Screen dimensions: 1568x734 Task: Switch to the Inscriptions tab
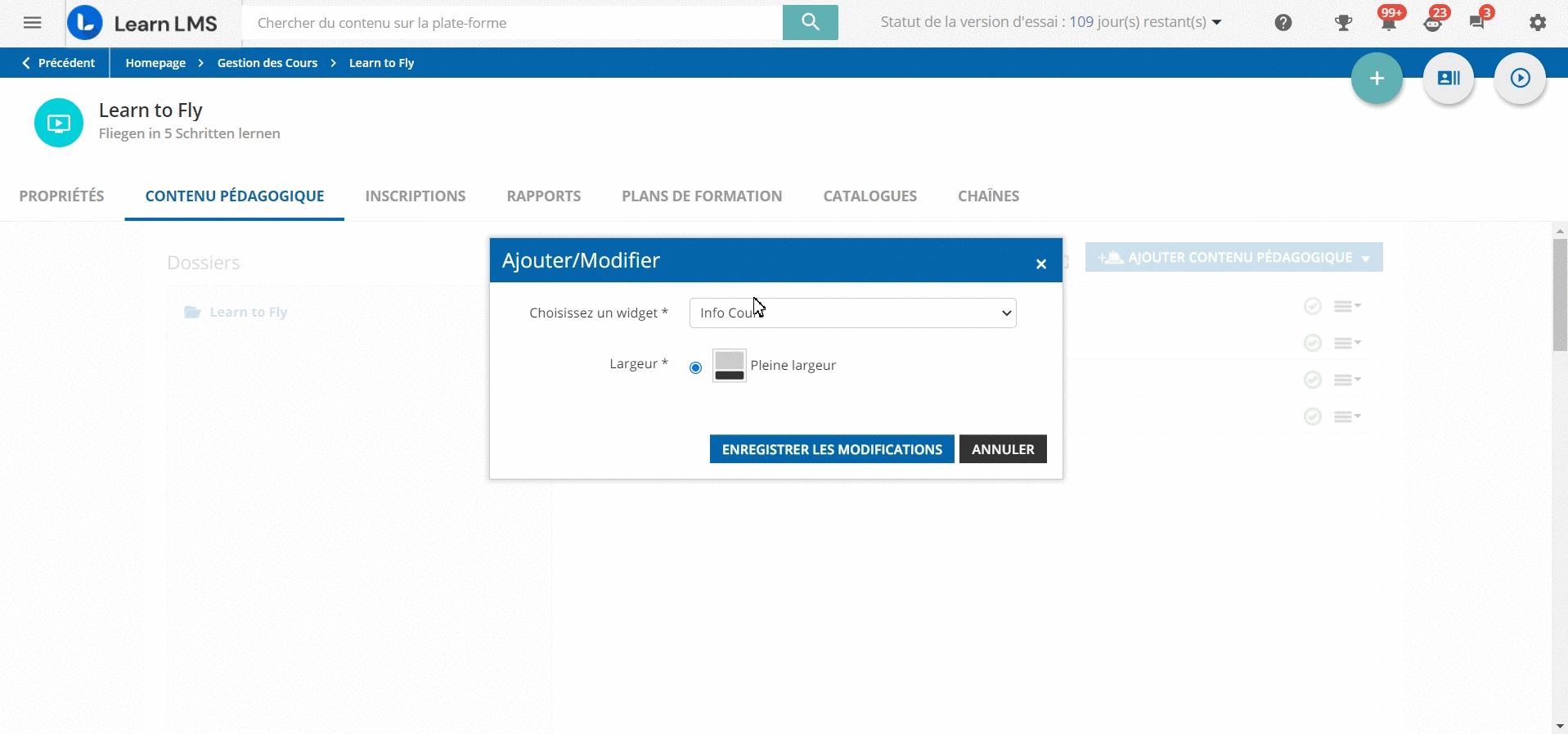click(x=416, y=196)
